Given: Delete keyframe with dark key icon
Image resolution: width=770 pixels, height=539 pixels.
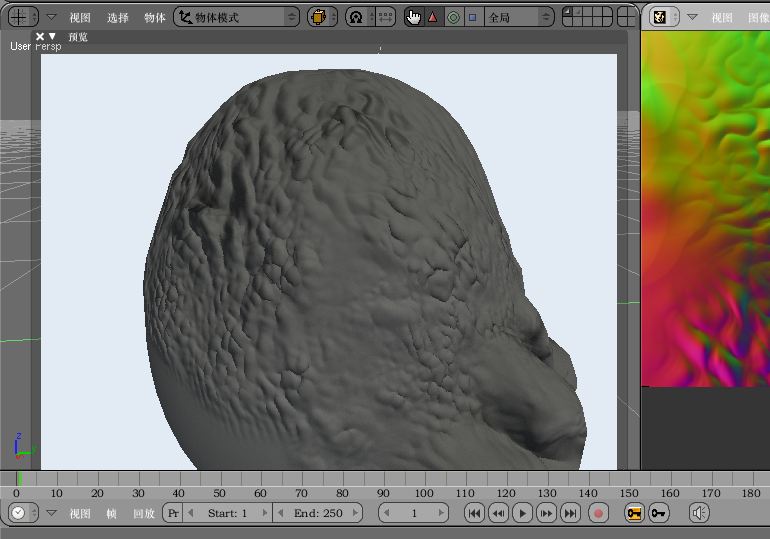Looking at the screenshot, I should point(659,513).
